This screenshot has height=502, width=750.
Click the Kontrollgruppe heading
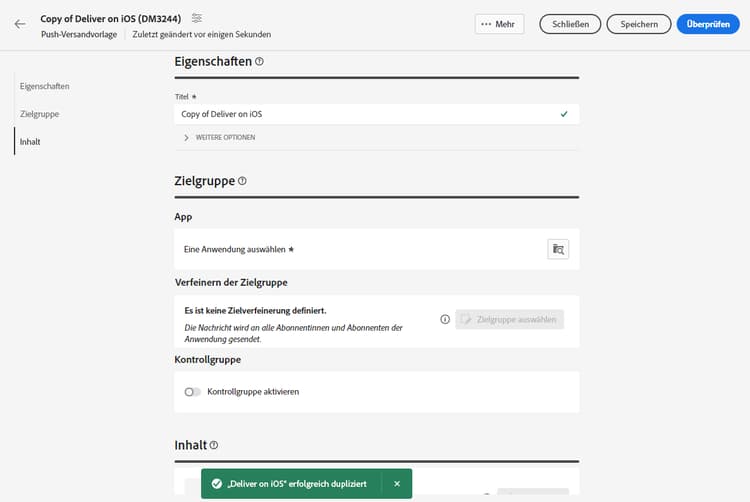click(x=208, y=360)
